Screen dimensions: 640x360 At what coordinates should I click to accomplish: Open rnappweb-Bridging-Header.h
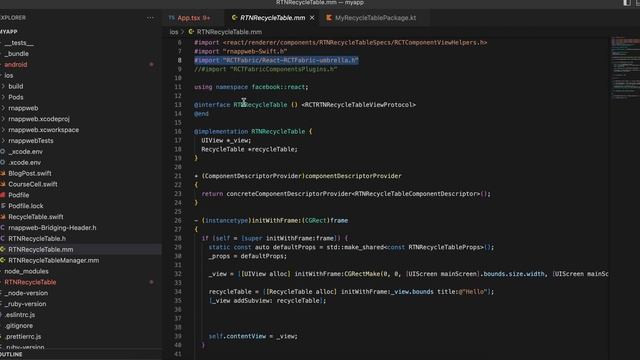click(x=52, y=228)
